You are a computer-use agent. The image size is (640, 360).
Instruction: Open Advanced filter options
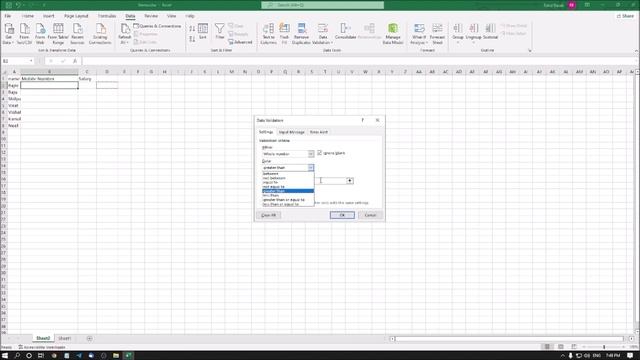240,42
